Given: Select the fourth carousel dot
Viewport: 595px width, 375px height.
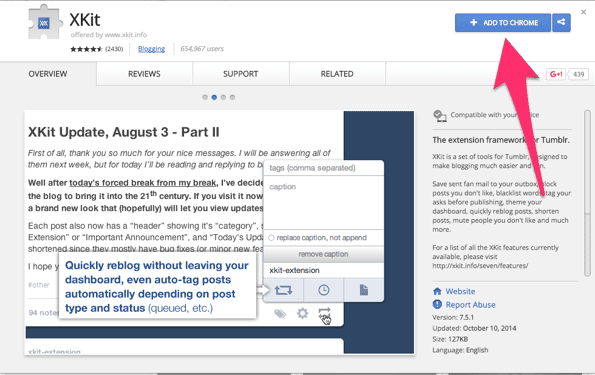Looking at the screenshot, I should pyautogui.click(x=232, y=98).
